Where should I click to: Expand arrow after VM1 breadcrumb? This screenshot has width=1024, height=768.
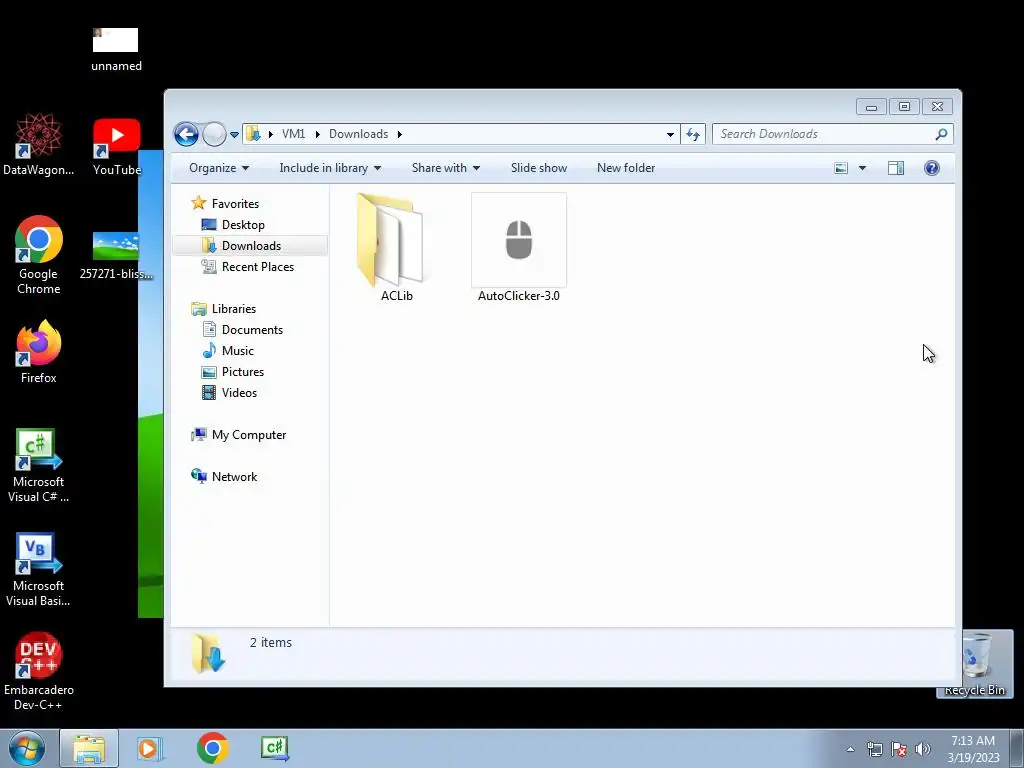(x=317, y=135)
